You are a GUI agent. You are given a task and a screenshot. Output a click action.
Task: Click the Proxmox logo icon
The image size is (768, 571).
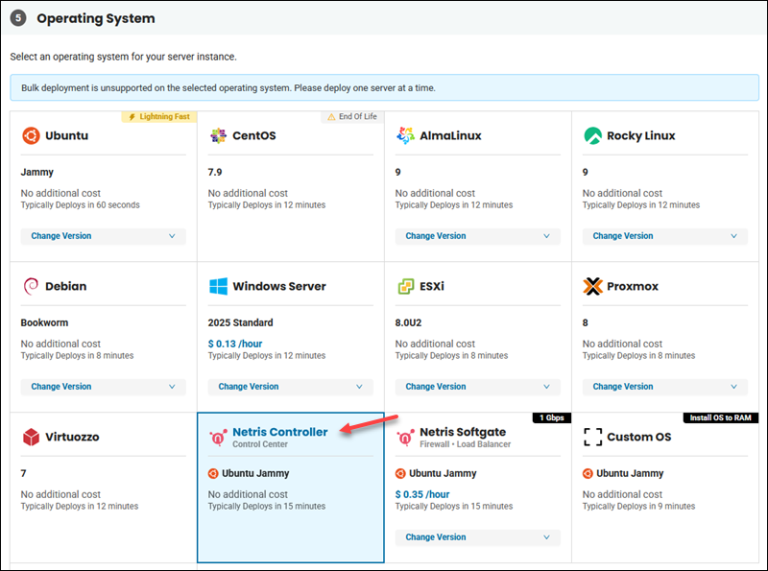593,286
